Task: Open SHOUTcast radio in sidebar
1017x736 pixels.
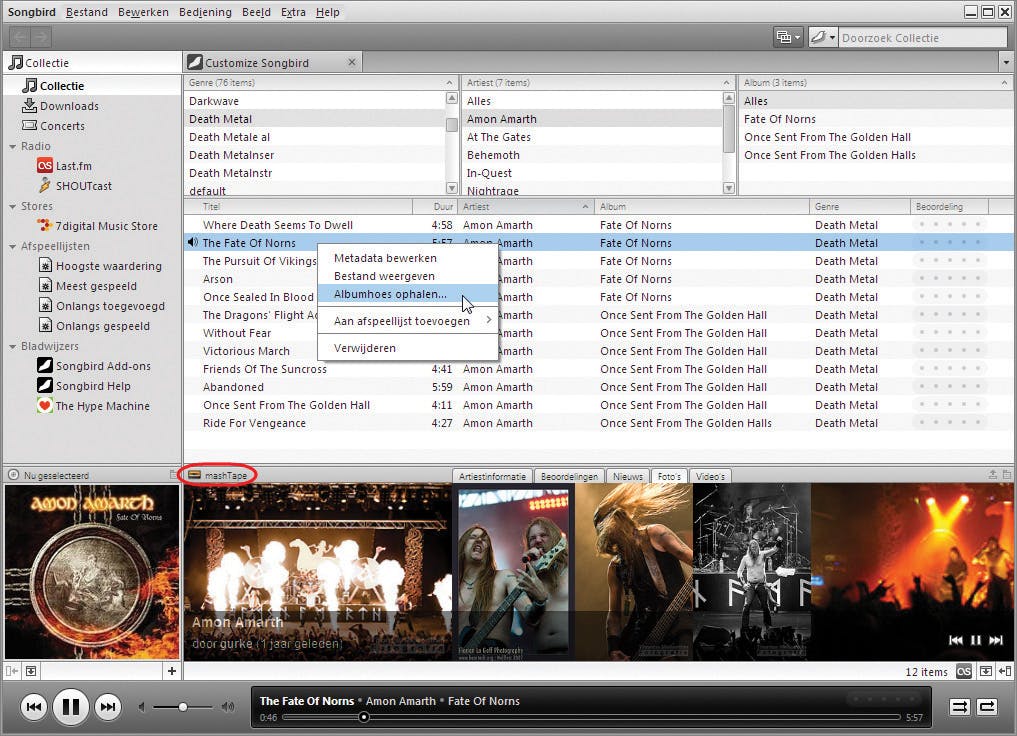Action: click(75, 186)
